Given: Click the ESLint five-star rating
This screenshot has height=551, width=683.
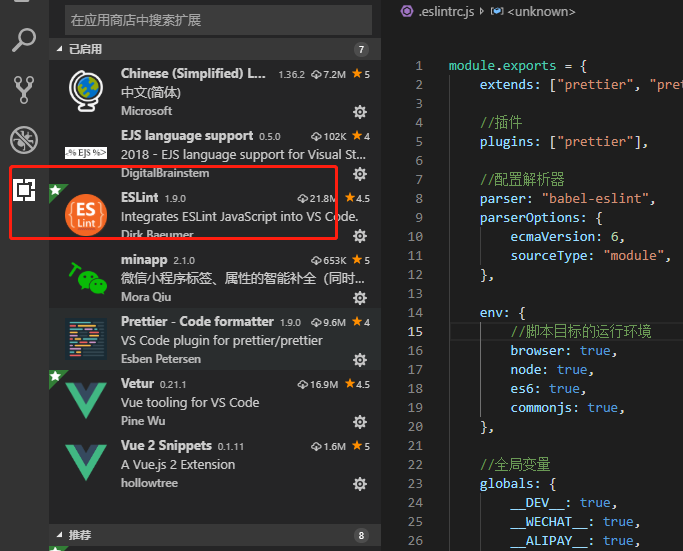Looking at the screenshot, I should tap(358, 198).
